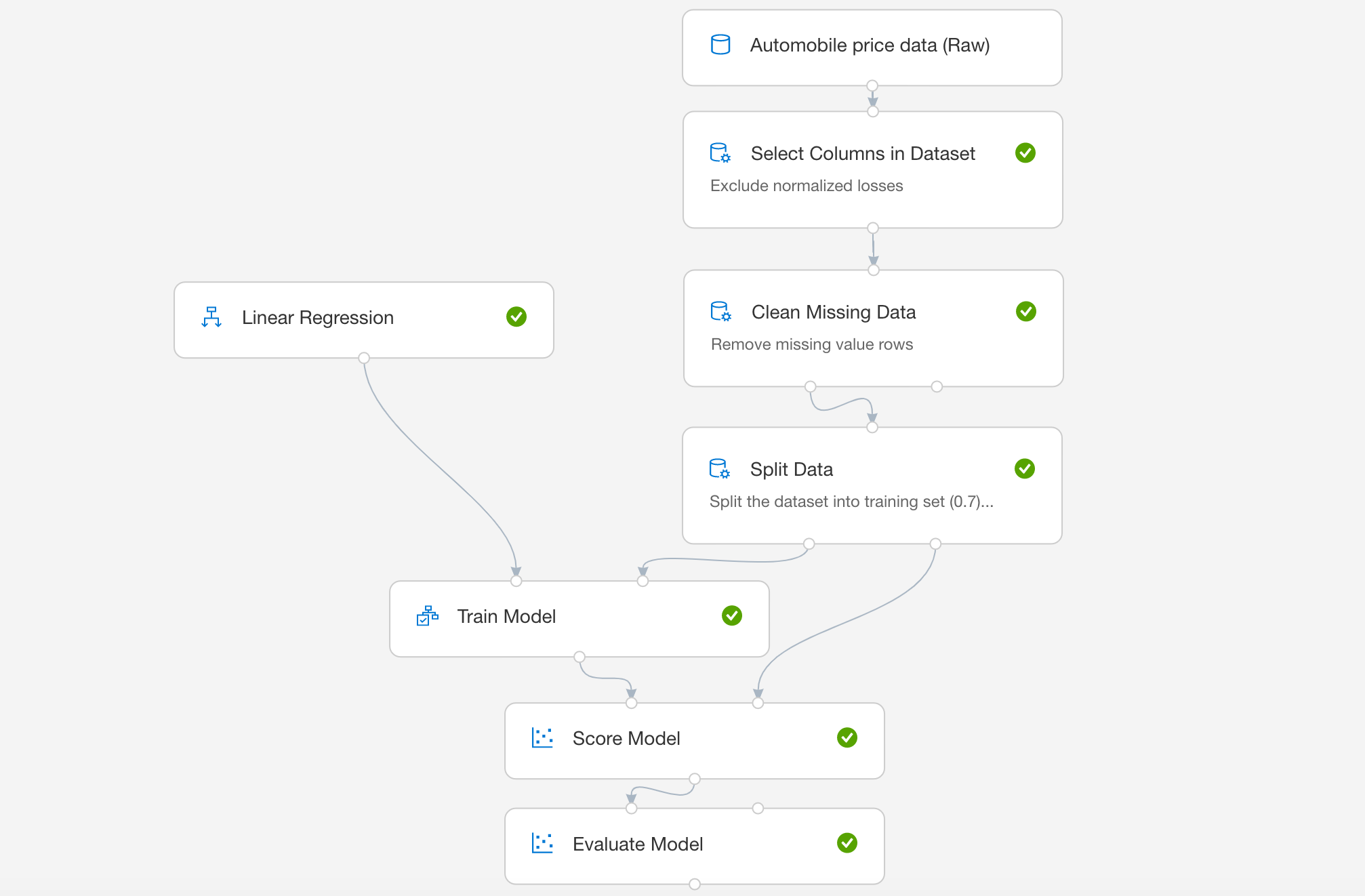Viewport: 1365px width, 896px height.
Task: Click the left input port of Evaluate Model
Action: click(632, 809)
